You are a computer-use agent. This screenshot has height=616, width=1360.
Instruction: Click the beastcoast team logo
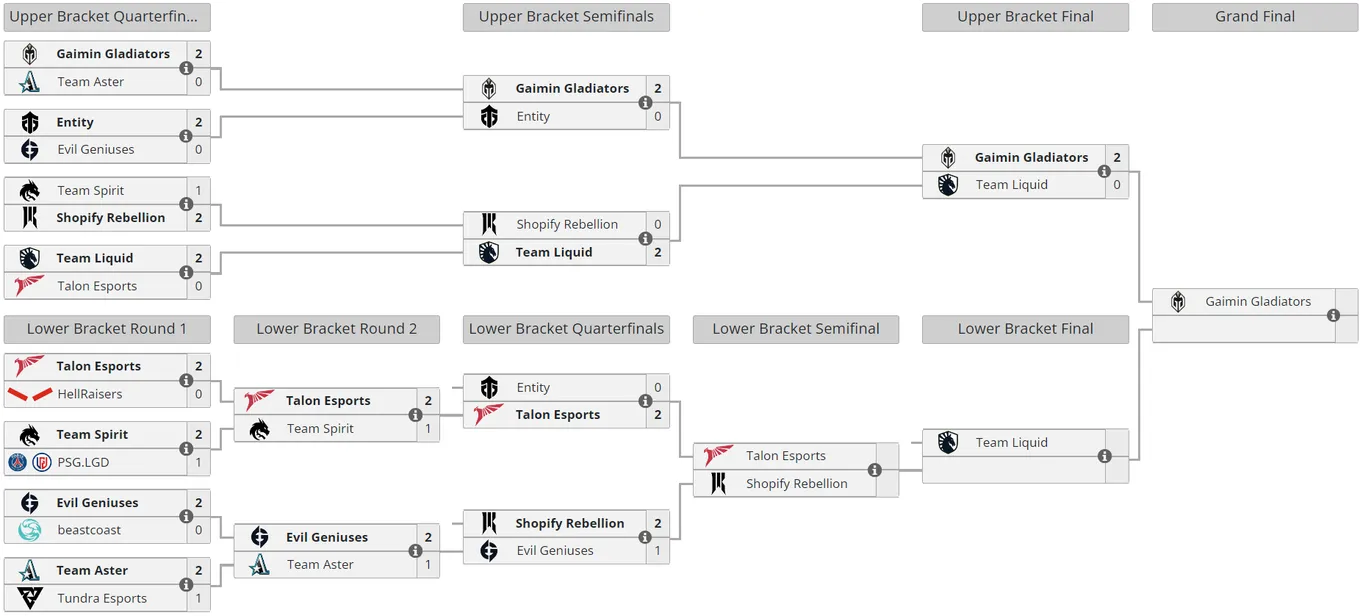click(30, 530)
